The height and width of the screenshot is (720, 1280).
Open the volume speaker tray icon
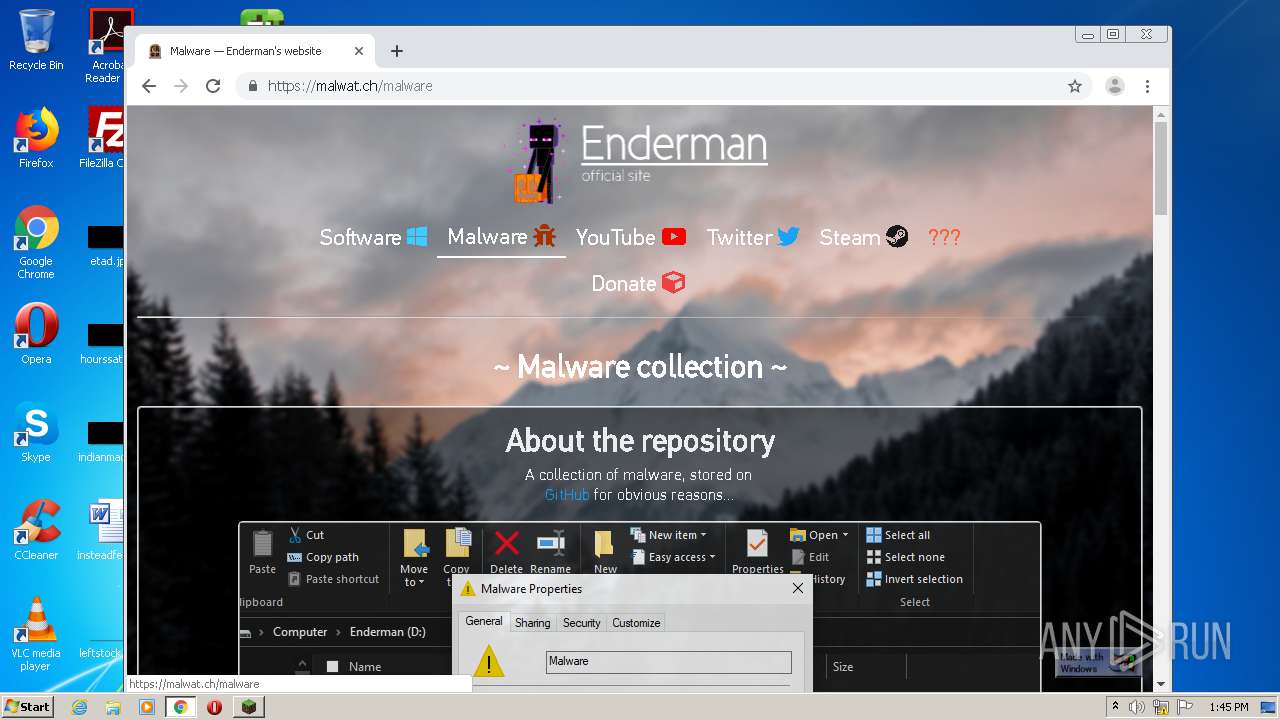(x=1137, y=707)
